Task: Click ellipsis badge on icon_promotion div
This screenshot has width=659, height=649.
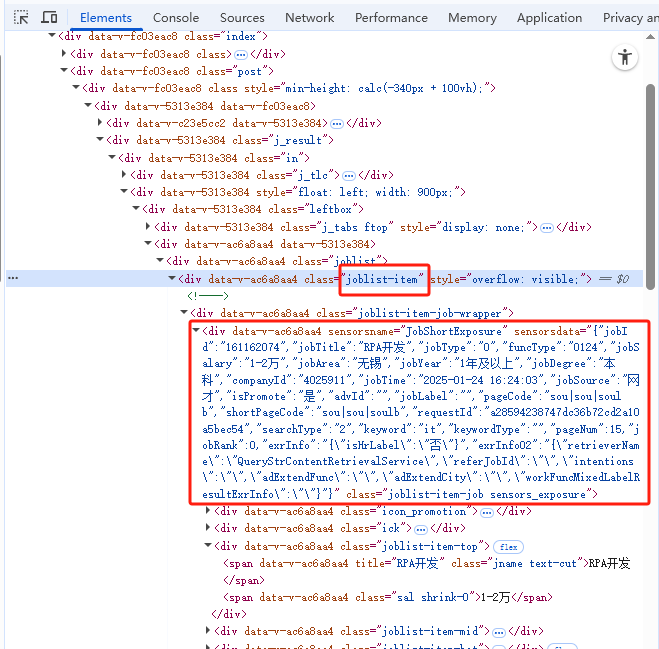Action: pos(487,512)
